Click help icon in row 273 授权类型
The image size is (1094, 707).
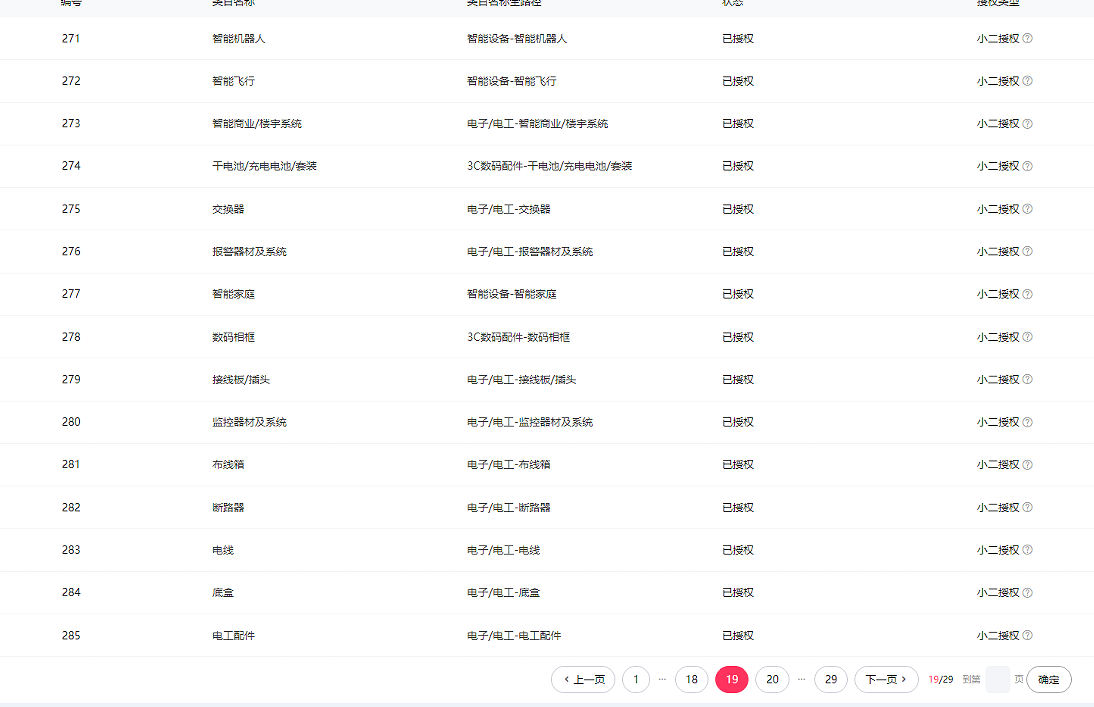1027,124
